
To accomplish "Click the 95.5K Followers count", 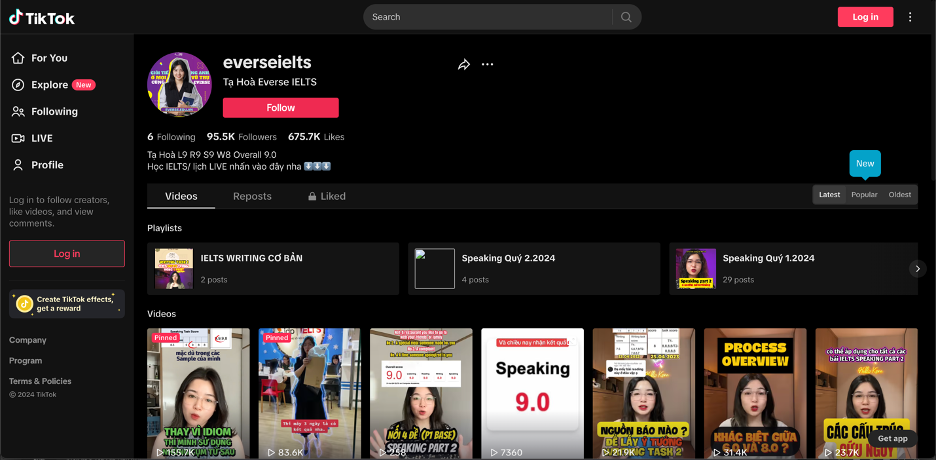I will (242, 137).
